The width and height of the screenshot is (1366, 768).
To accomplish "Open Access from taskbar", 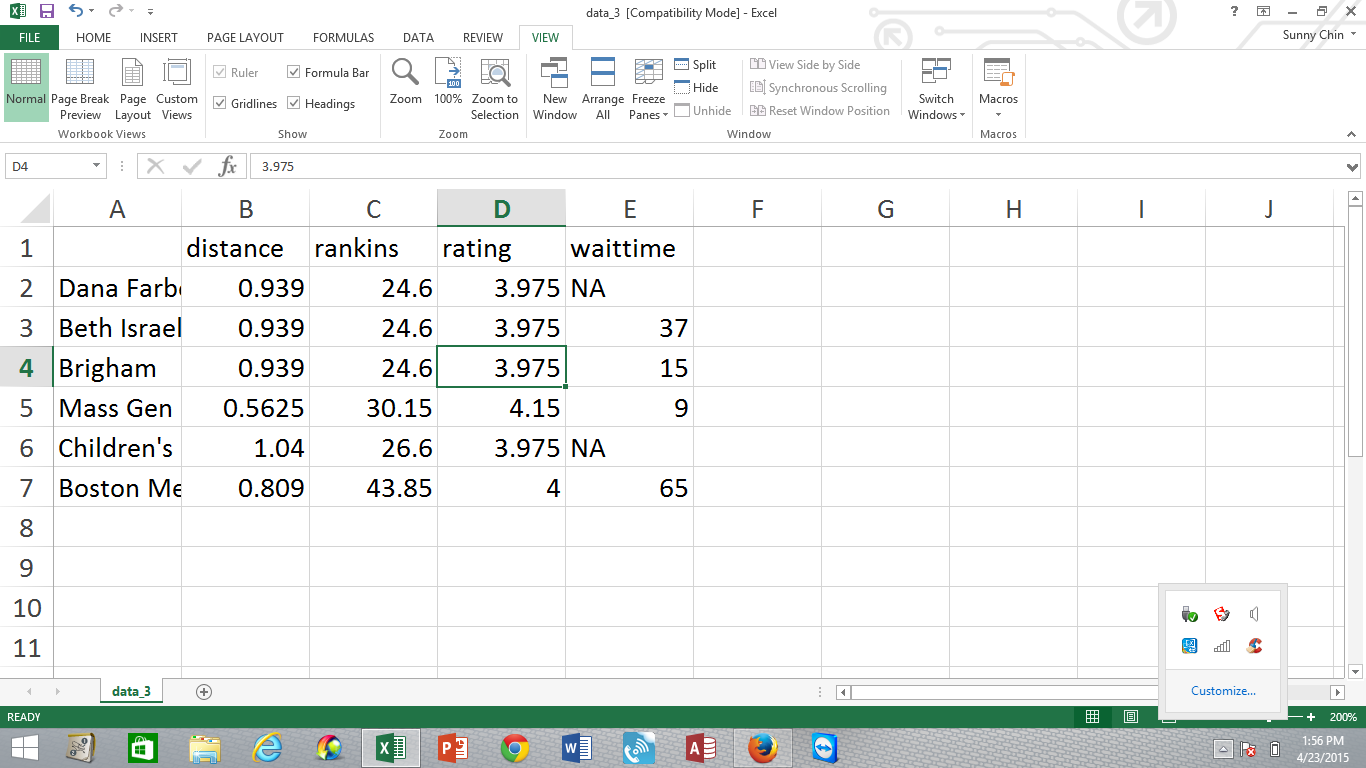I will (x=701, y=748).
